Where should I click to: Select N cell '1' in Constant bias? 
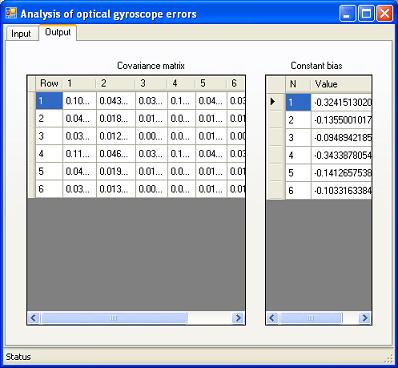pyautogui.click(x=298, y=102)
